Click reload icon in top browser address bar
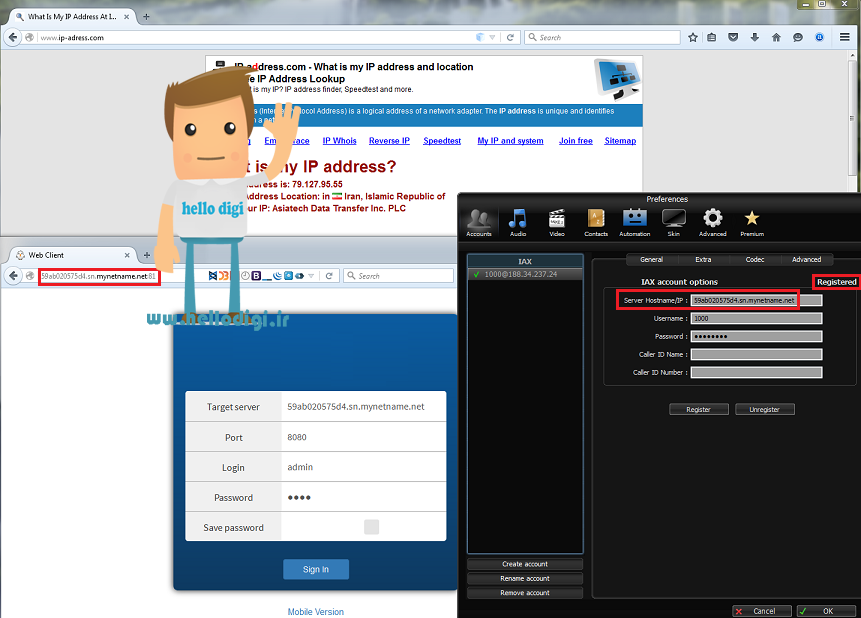The width and height of the screenshot is (861, 618). pos(510,37)
